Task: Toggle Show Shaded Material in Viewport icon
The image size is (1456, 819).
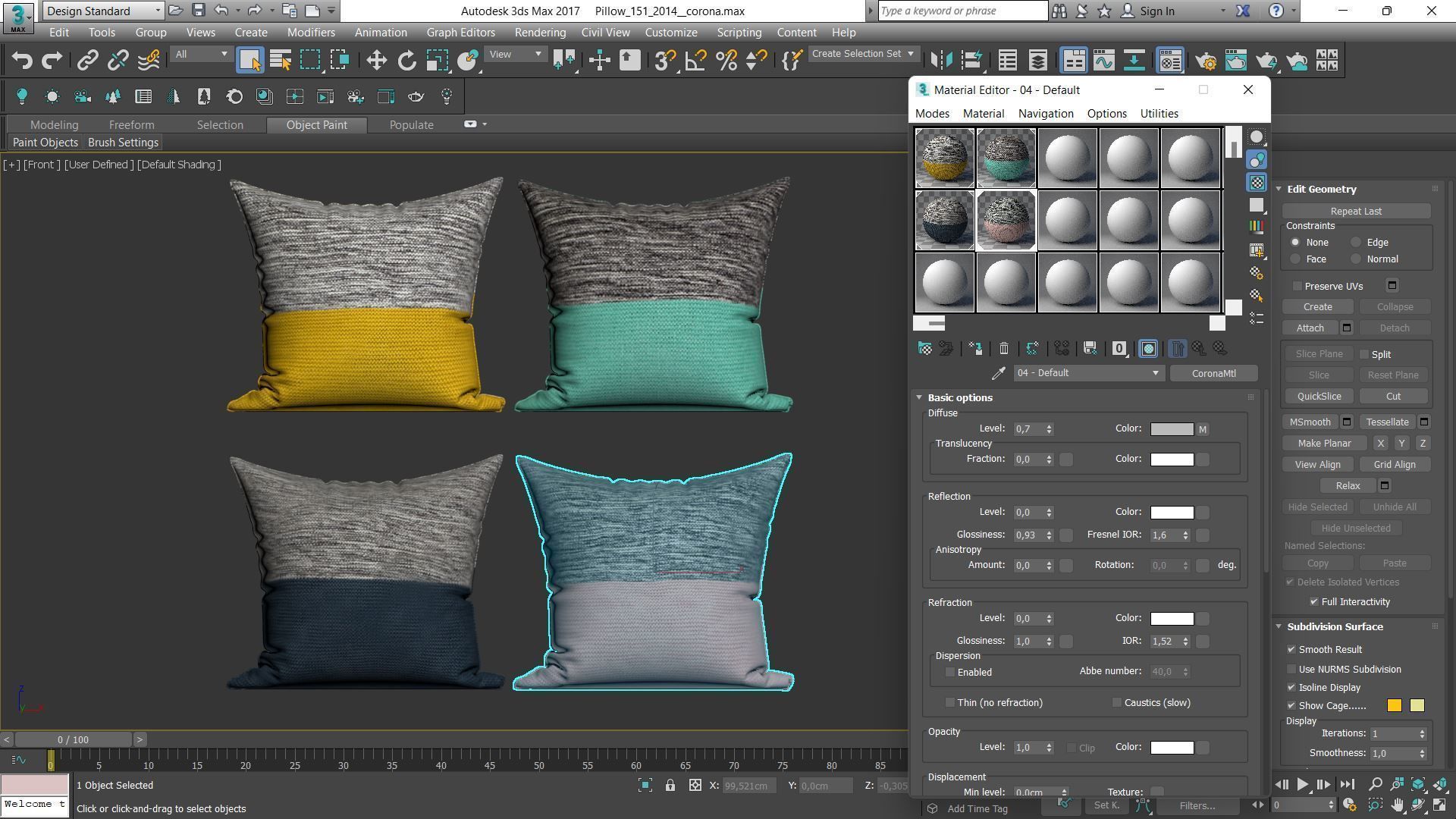Action: point(1148,349)
